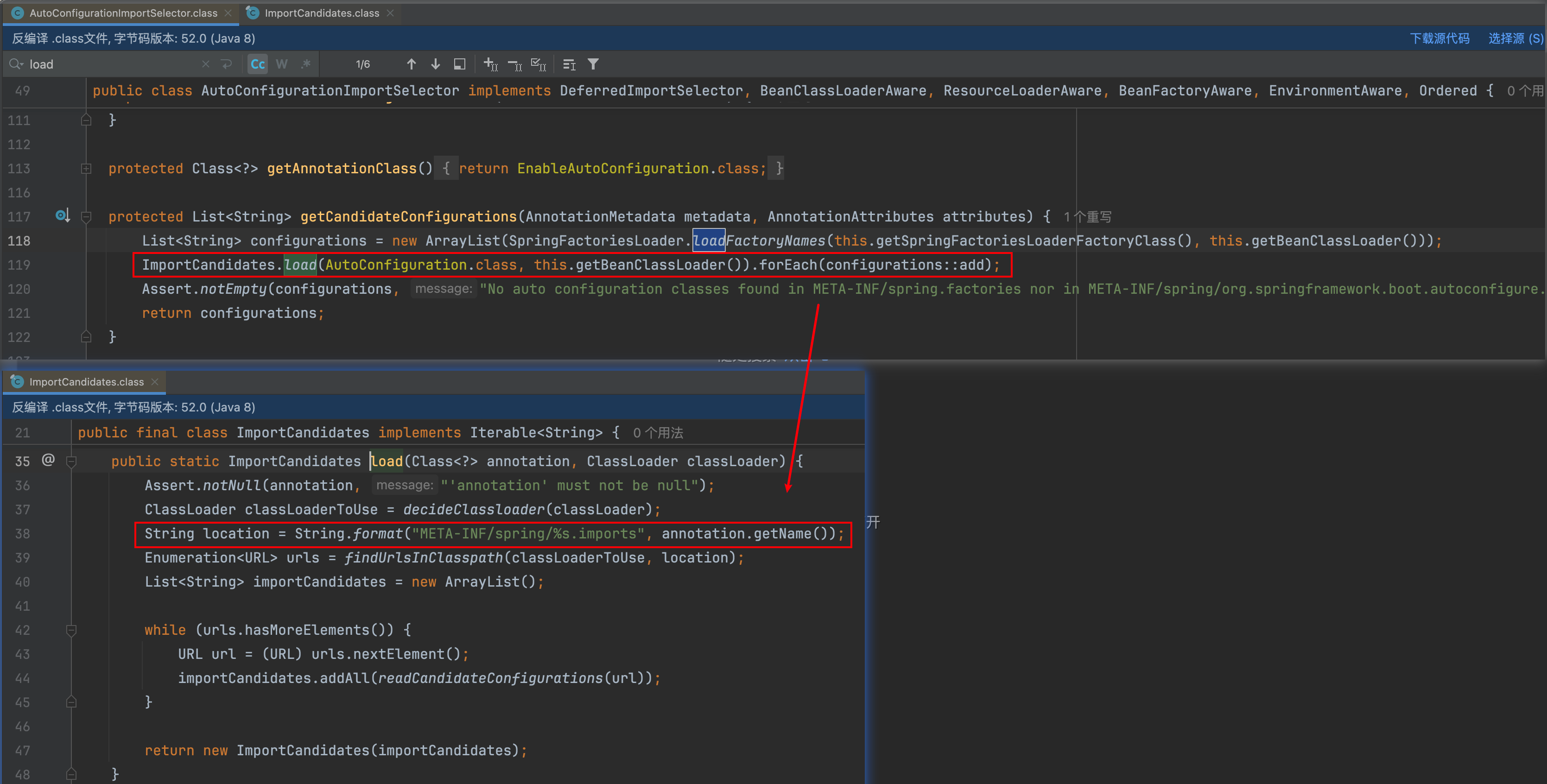Click fold end marker at line 48
The image size is (1547, 784).
tap(71, 774)
